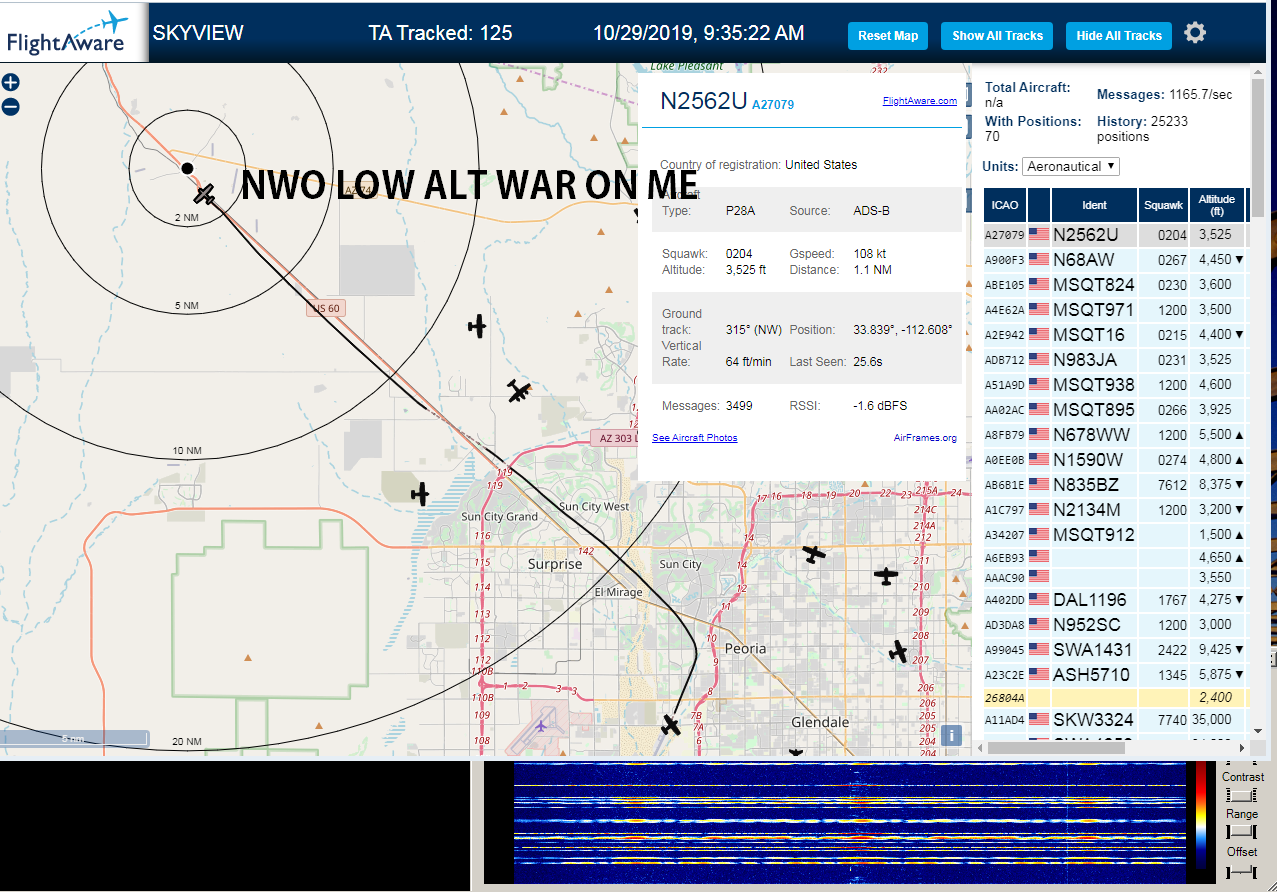Sort the table by the ICAO column header
The width and height of the screenshot is (1277, 893).
(1005, 205)
